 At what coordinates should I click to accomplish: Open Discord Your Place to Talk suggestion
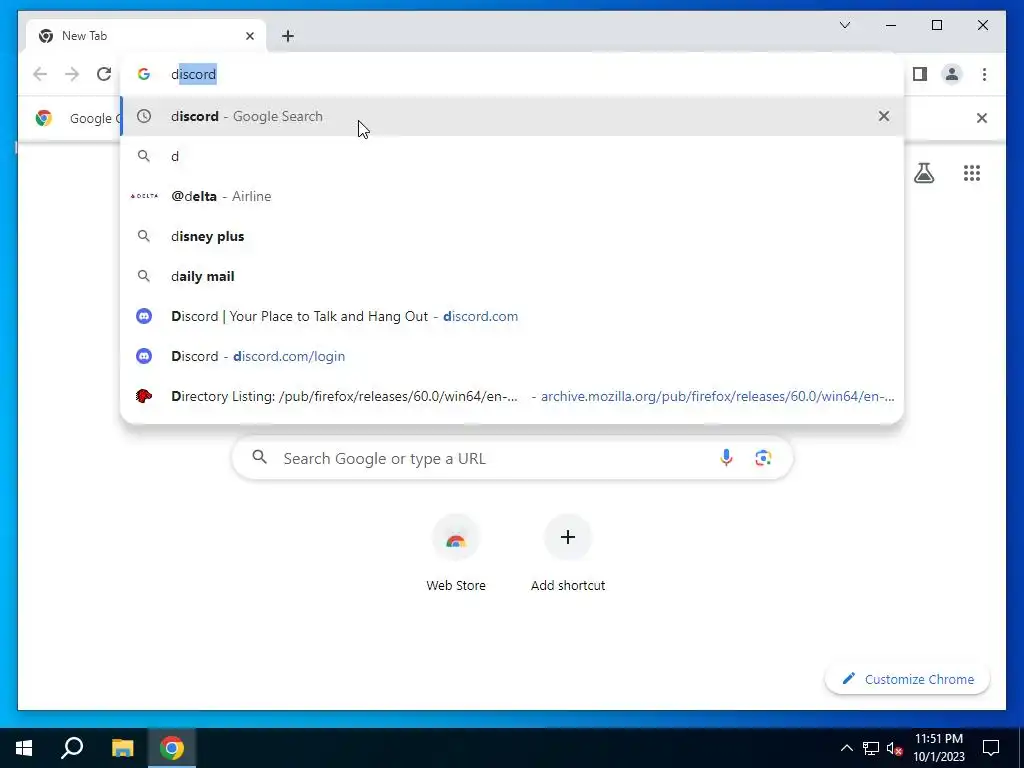(512, 316)
